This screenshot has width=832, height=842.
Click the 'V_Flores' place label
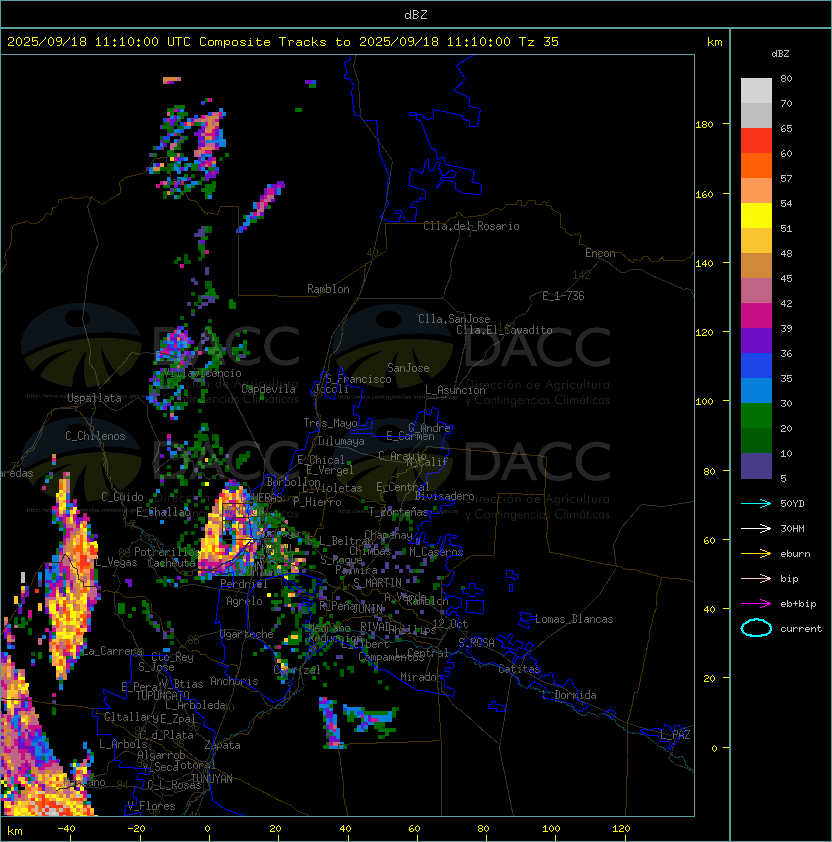tap(151, 807)
